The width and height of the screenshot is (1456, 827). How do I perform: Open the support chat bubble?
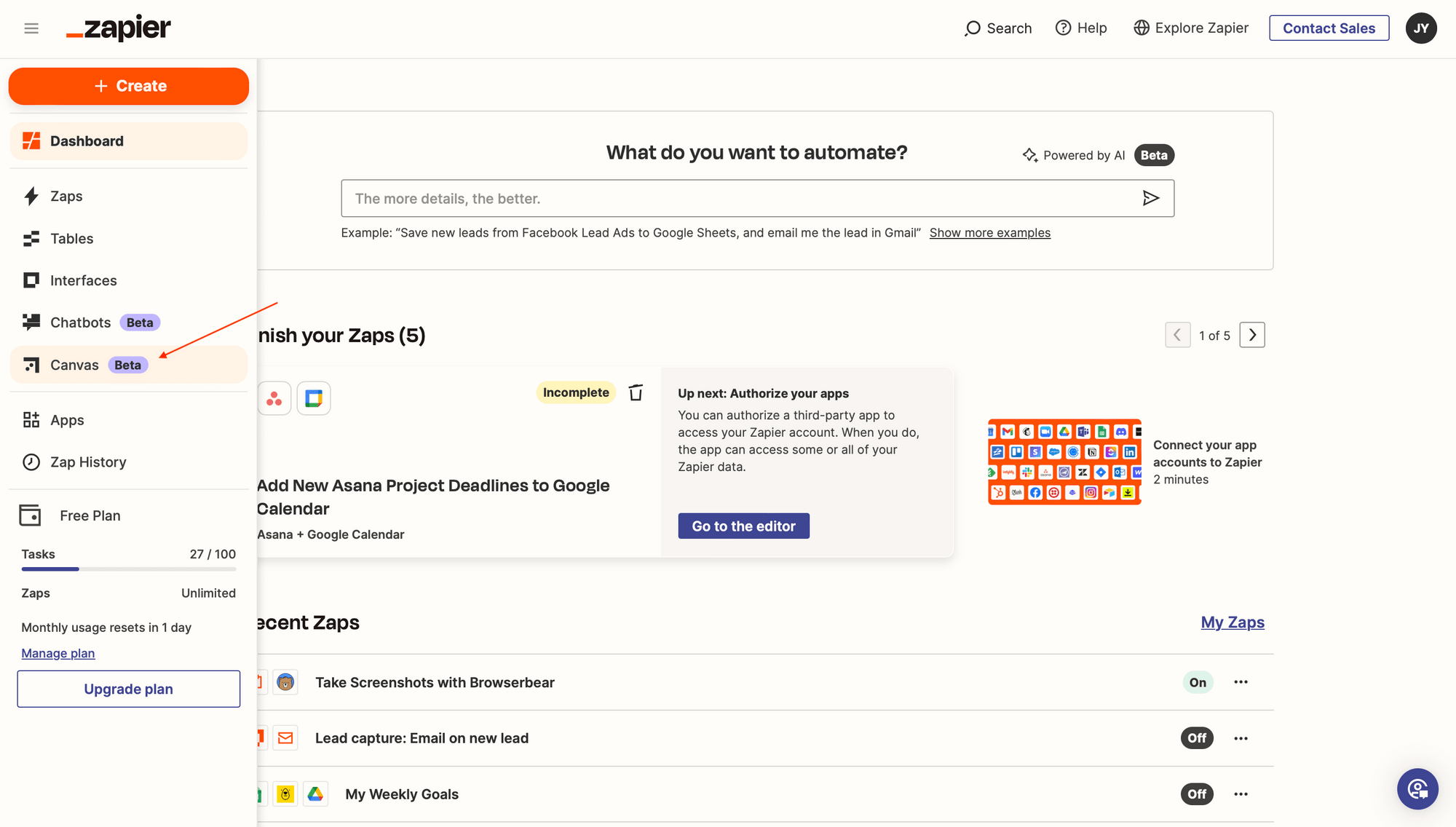[x=1417, y=789]
